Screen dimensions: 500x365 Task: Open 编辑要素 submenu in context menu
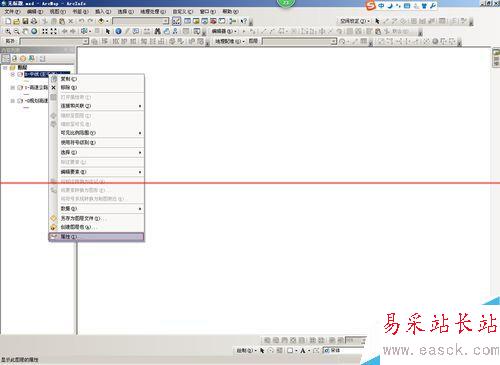coord(96,172)
